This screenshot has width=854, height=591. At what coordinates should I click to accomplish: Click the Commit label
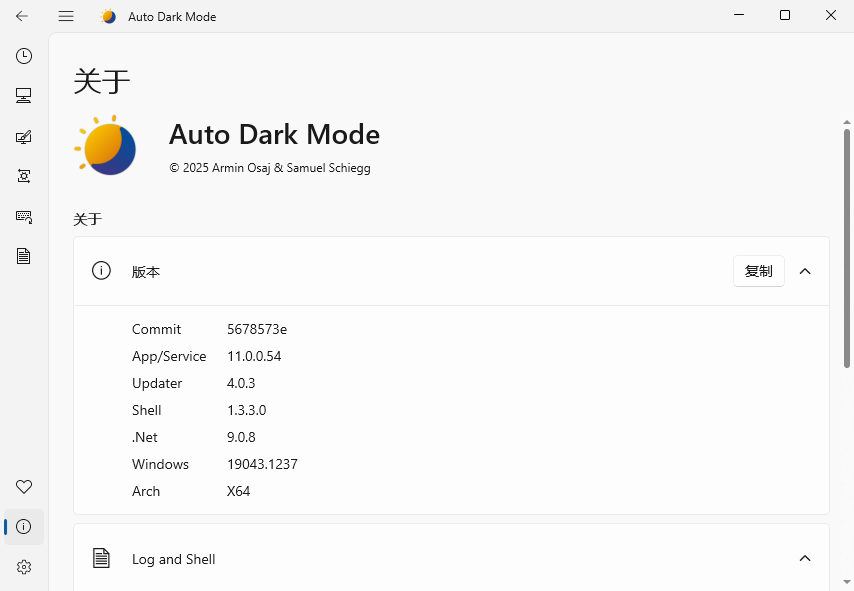(x=156, y=329)
